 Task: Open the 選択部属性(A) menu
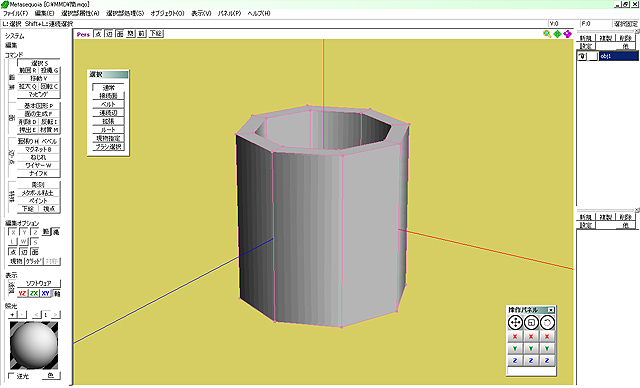[x=80, y=13]
